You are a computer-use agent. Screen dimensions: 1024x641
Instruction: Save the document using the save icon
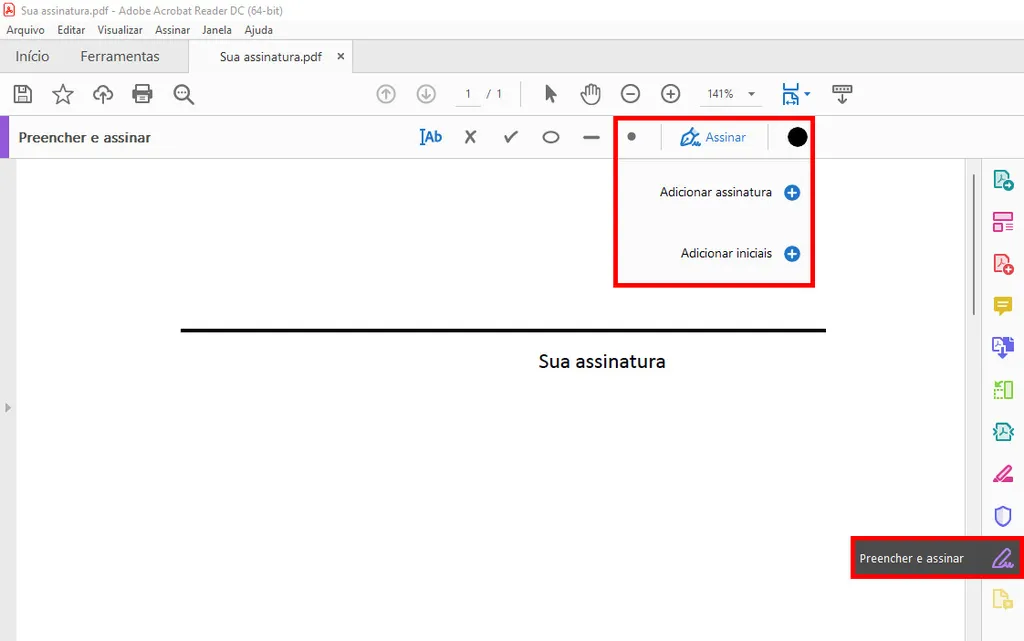(x=22, y=93)
